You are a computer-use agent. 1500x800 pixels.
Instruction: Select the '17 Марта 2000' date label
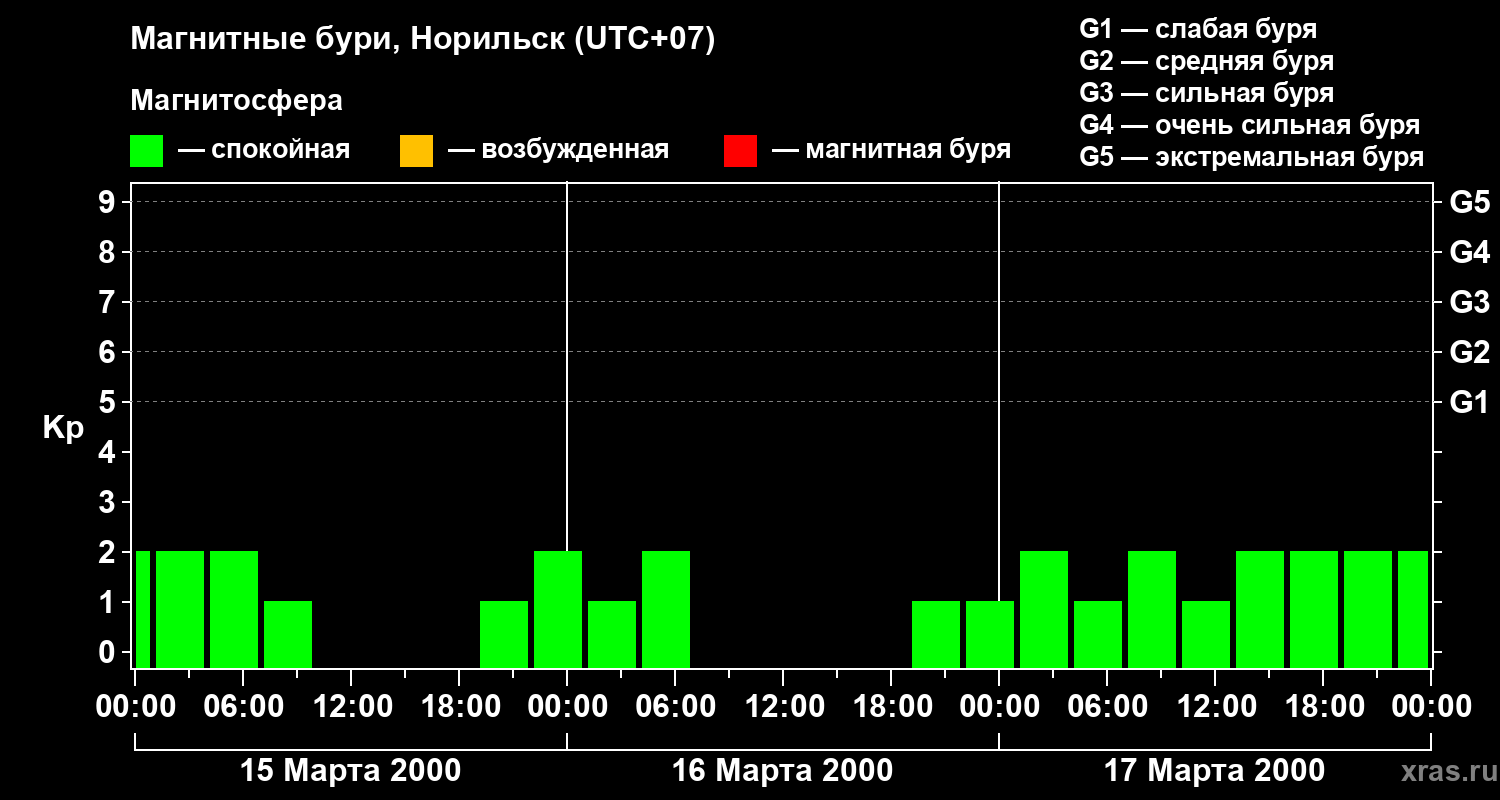pos(1214,771)
